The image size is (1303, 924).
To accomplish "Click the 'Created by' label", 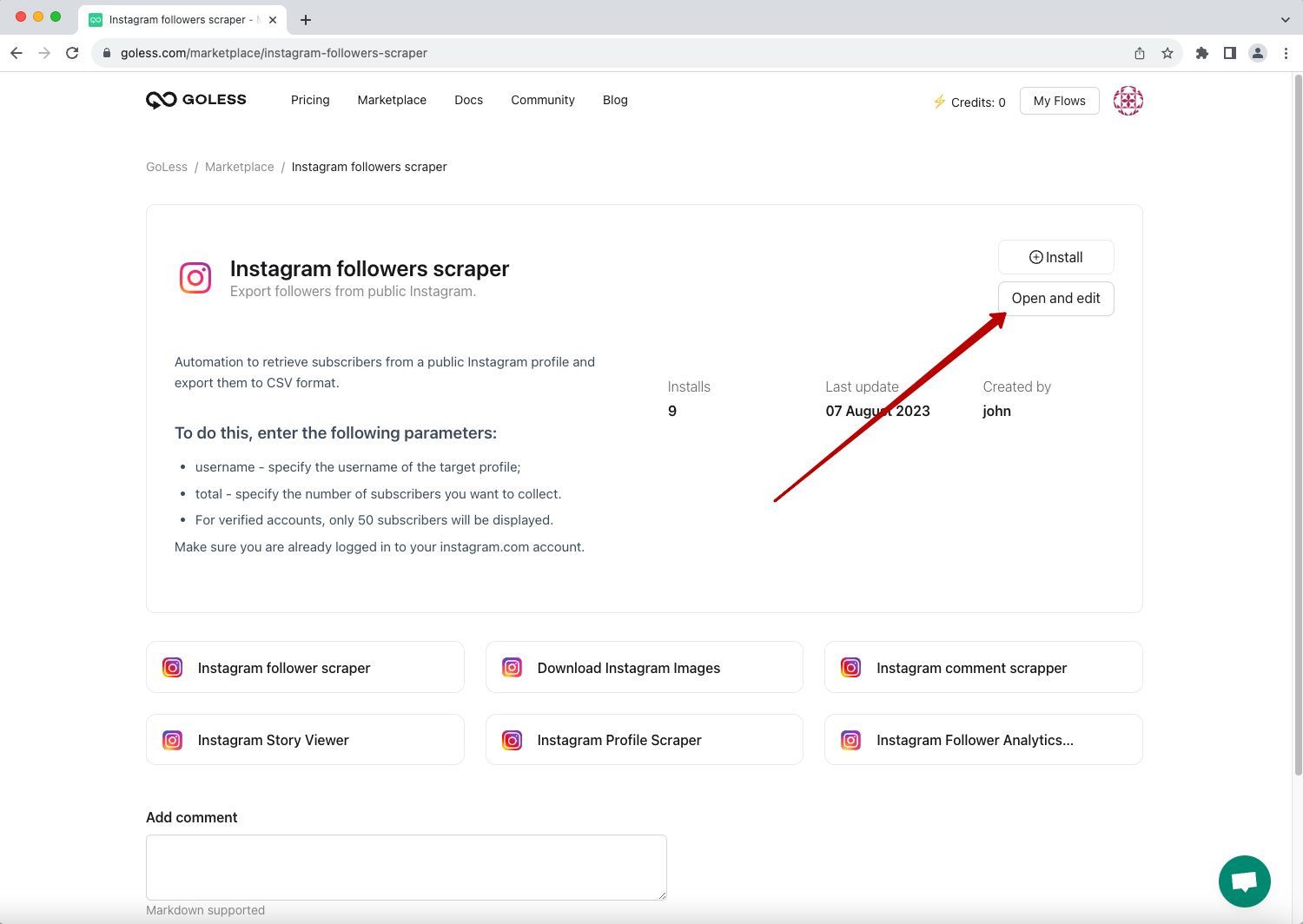I will coord(1017,386).
